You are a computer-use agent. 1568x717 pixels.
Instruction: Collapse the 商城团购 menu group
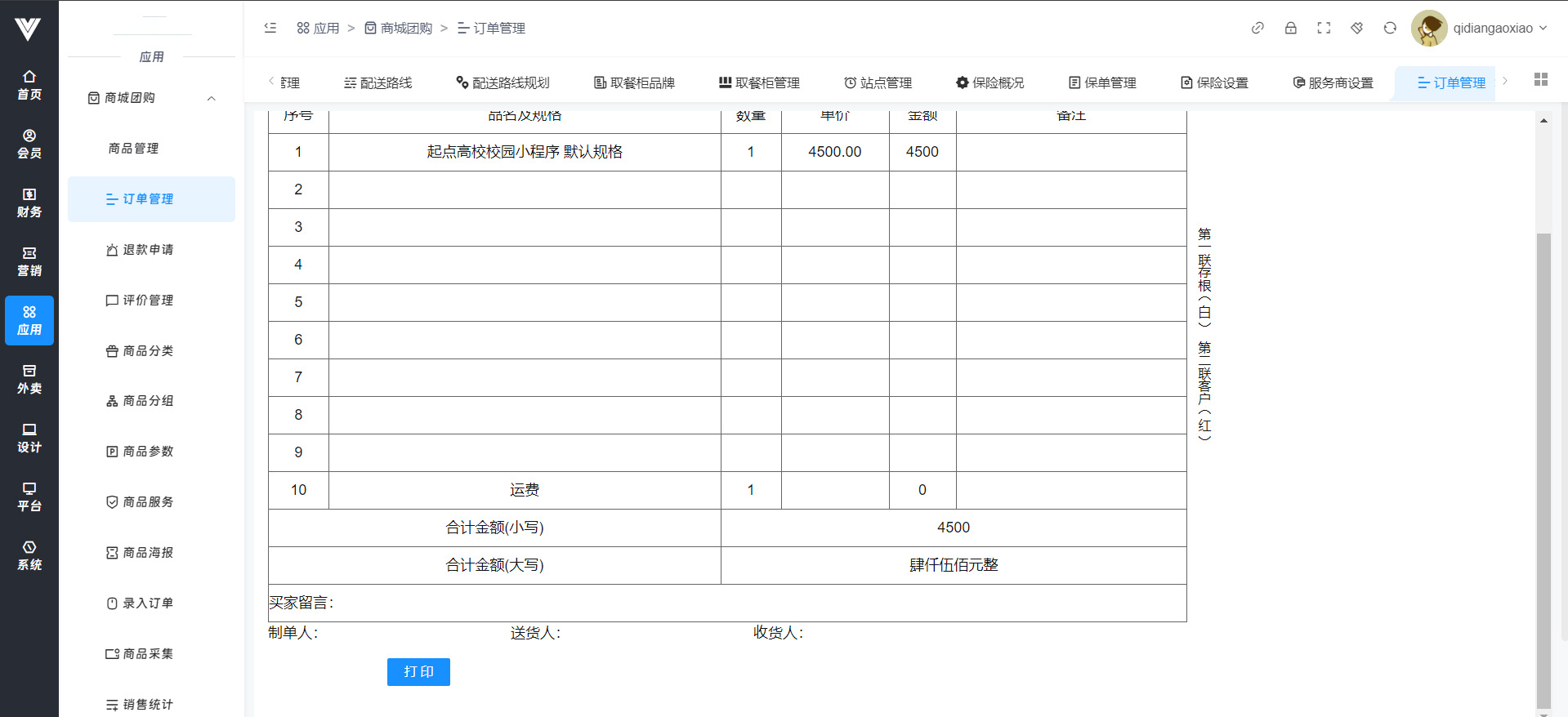click(211, 98)
